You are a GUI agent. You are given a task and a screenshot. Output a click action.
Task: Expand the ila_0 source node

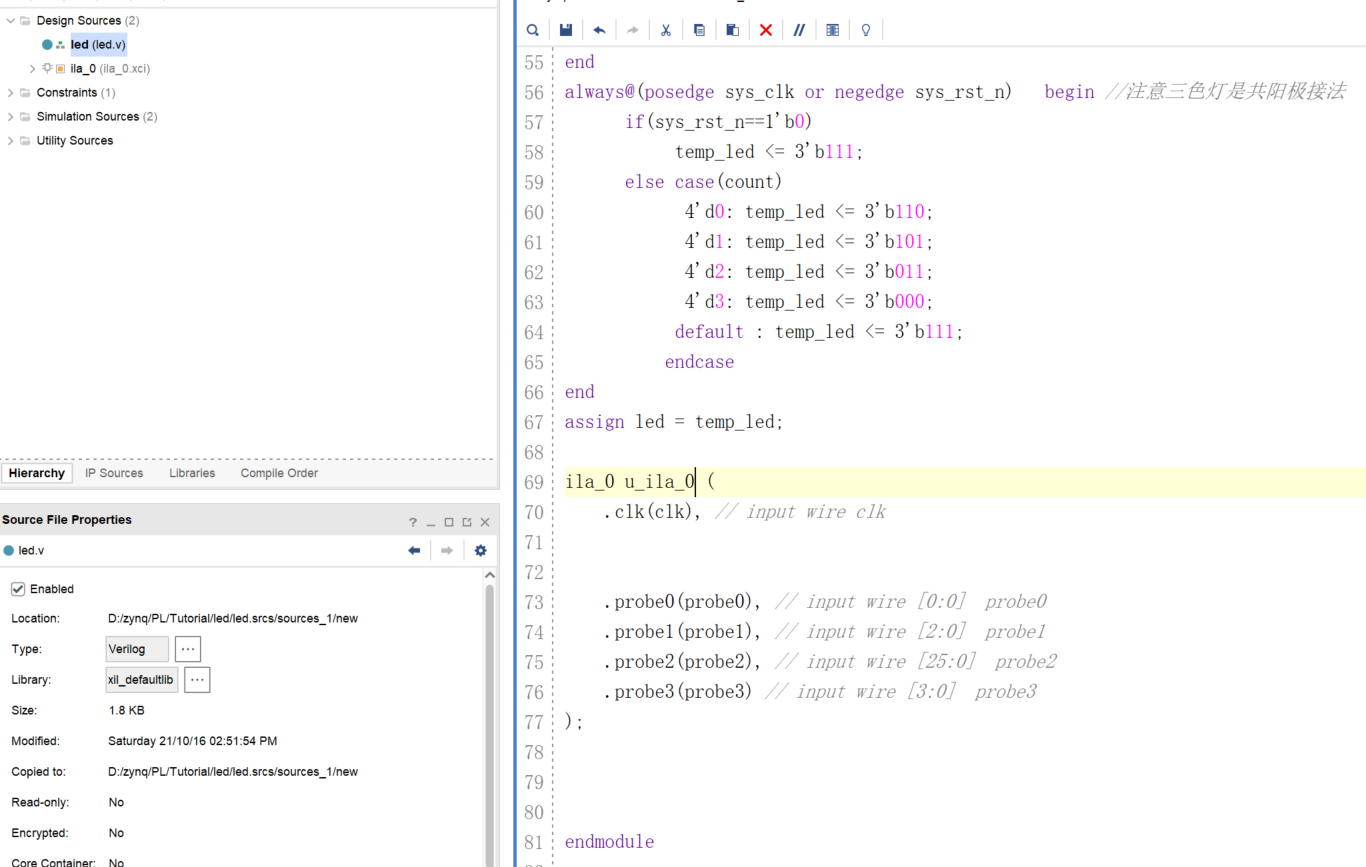click(31, 68)
